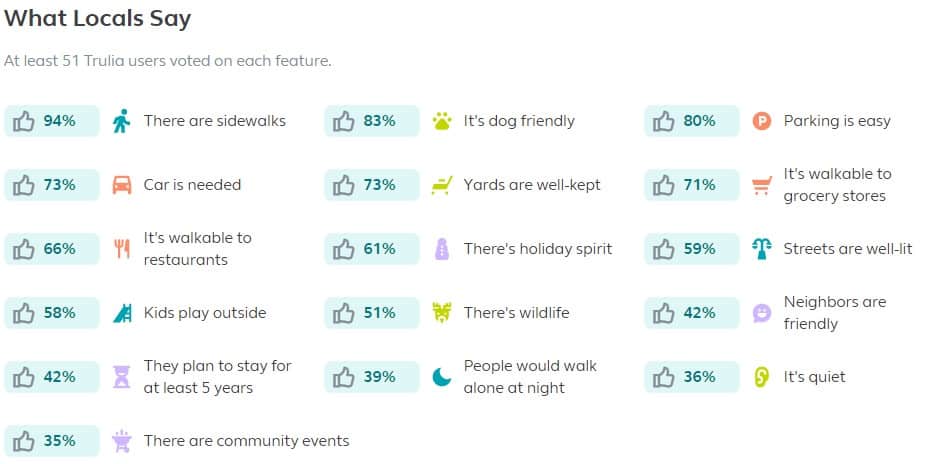This screenshot has height=464, width=931.
Task: Click the pedestrian icon beside sidewalks
Action: tap(121, 121)
